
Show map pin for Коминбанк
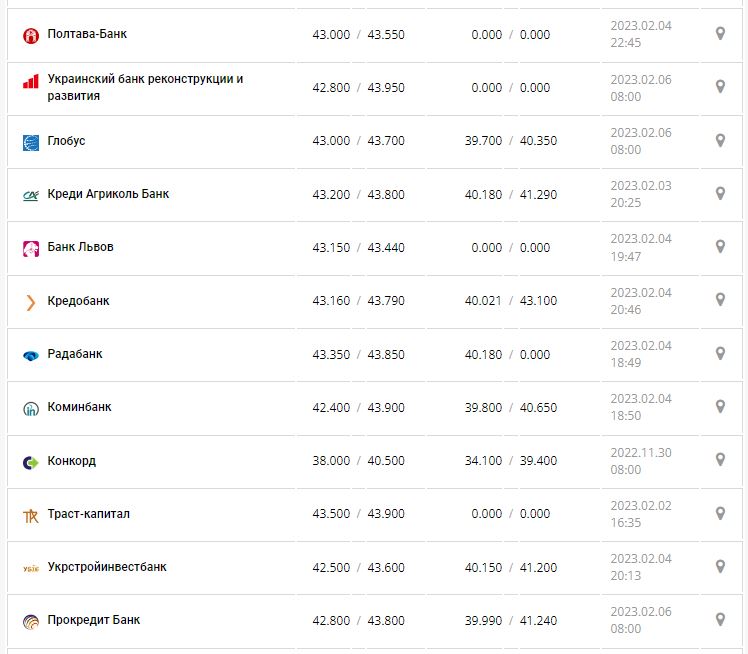click(719, 407)
